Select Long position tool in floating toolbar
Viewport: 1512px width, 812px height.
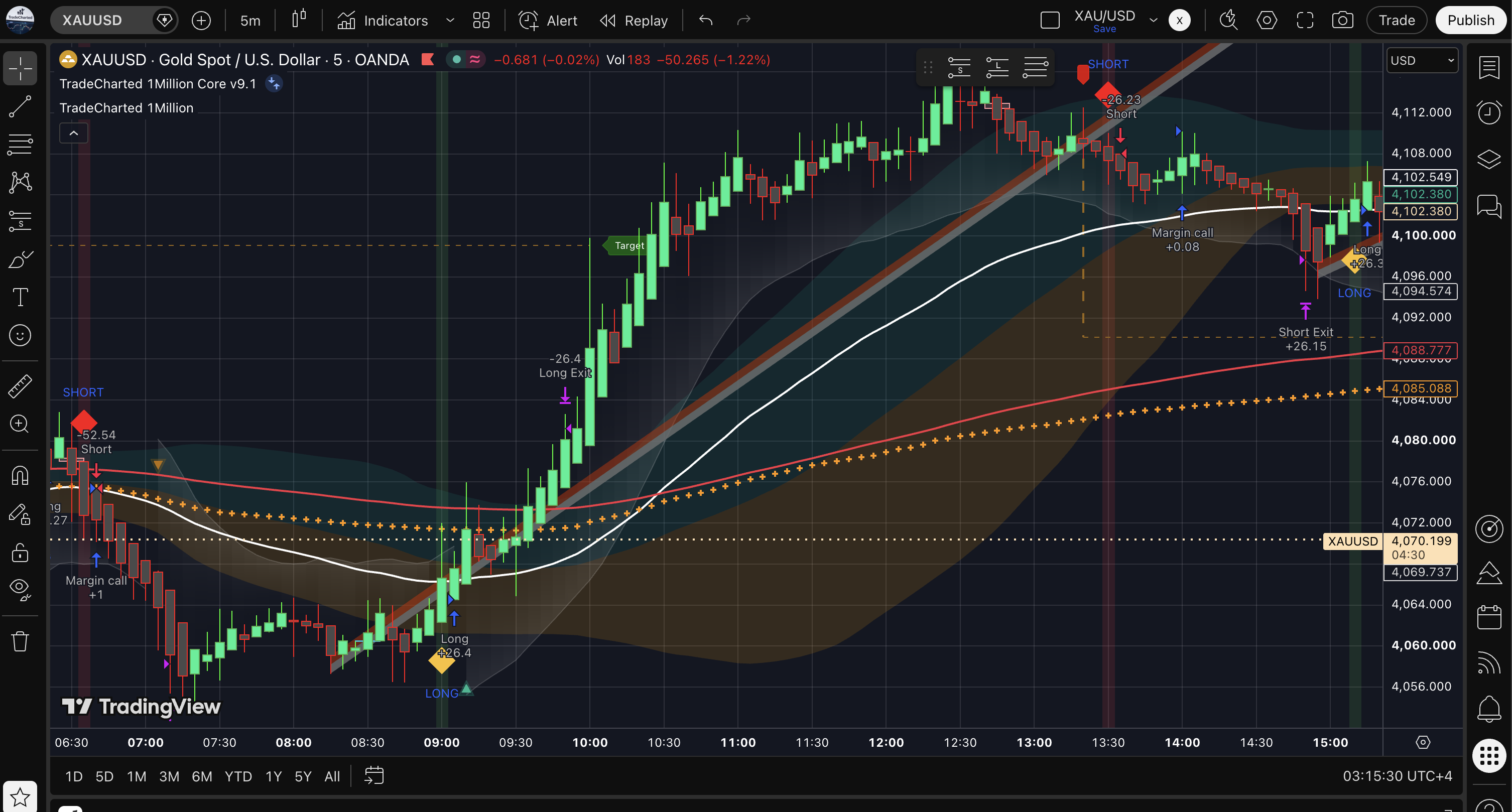click(997, 67)
